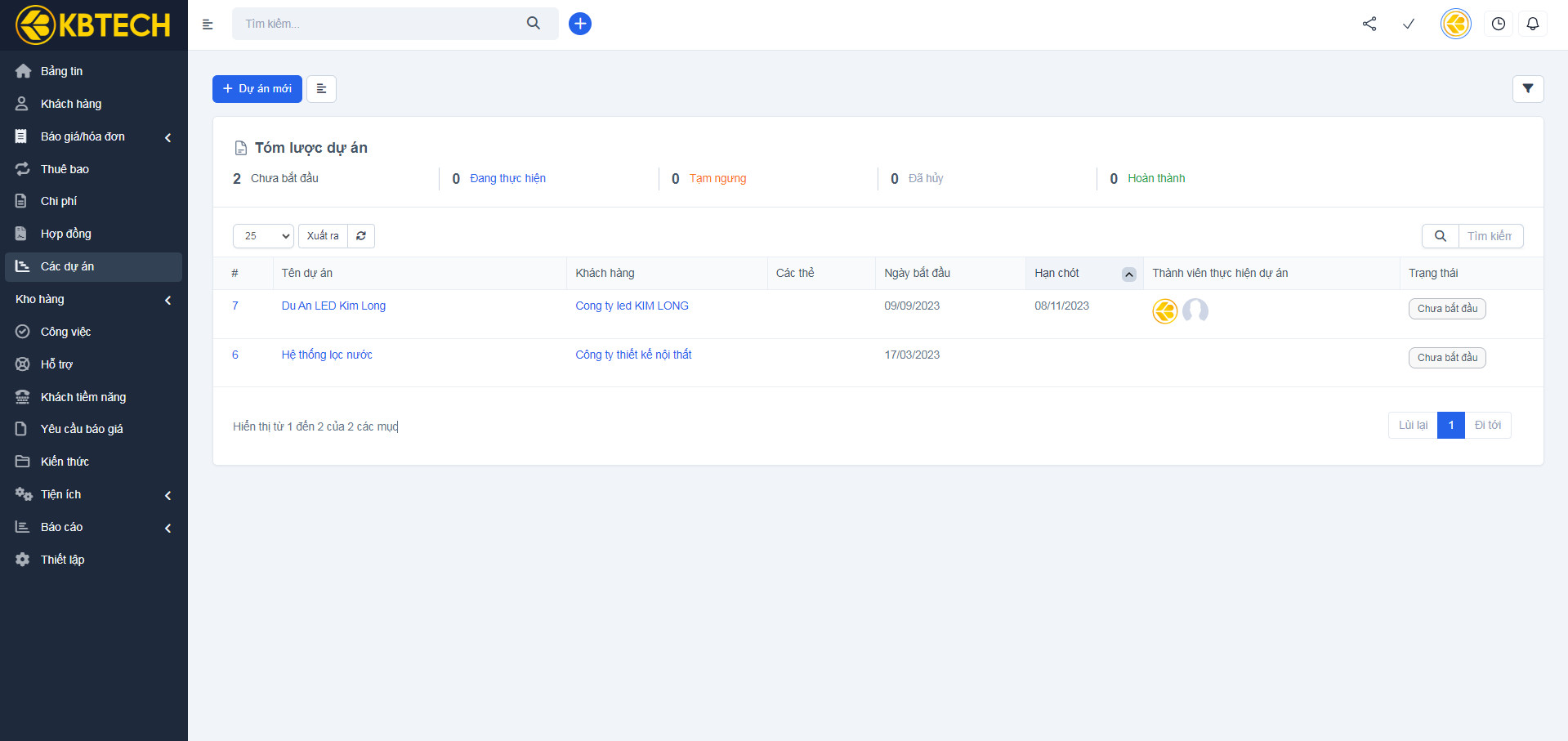This screenshot has width=1568, height=741.
Task: Go to Khách hàng in the sidebar
Action: pos(71,104)
